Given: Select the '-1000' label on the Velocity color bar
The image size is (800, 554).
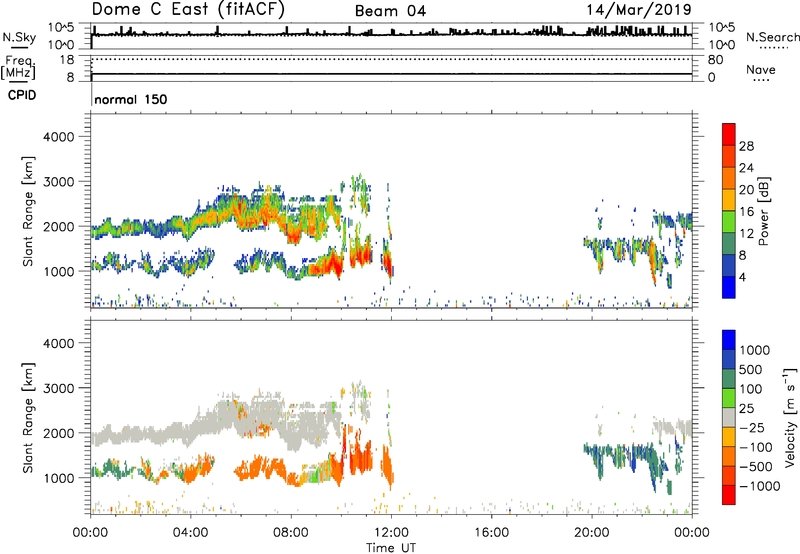Looking at the screenshot, I should coord(759,486).
